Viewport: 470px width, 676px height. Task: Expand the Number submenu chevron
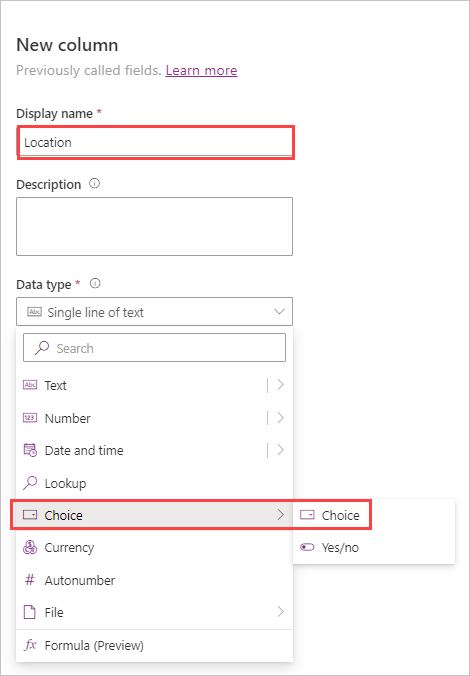click(280, 418)
